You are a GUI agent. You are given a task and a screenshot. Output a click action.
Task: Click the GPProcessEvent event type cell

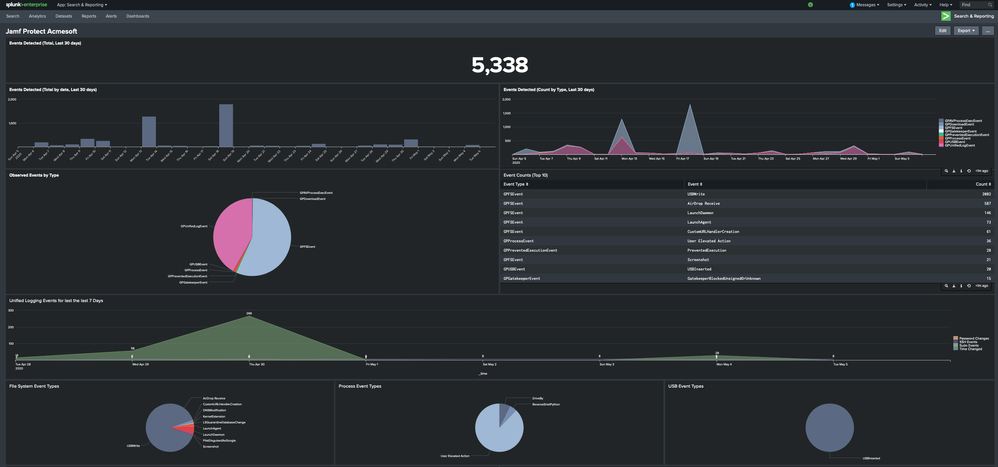click(518, 241)
